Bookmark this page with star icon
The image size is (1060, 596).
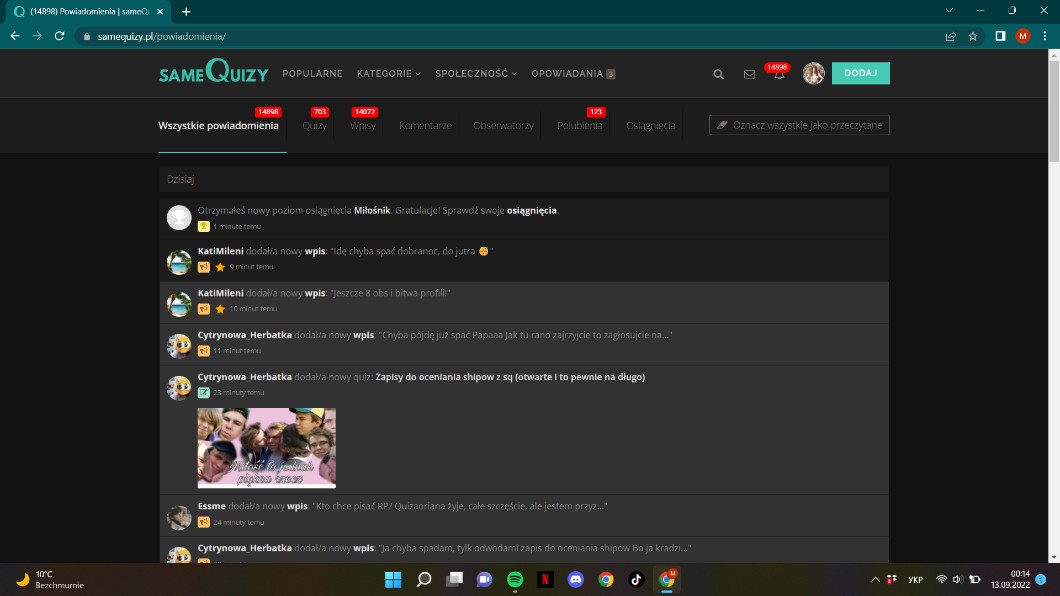(973, 35)
